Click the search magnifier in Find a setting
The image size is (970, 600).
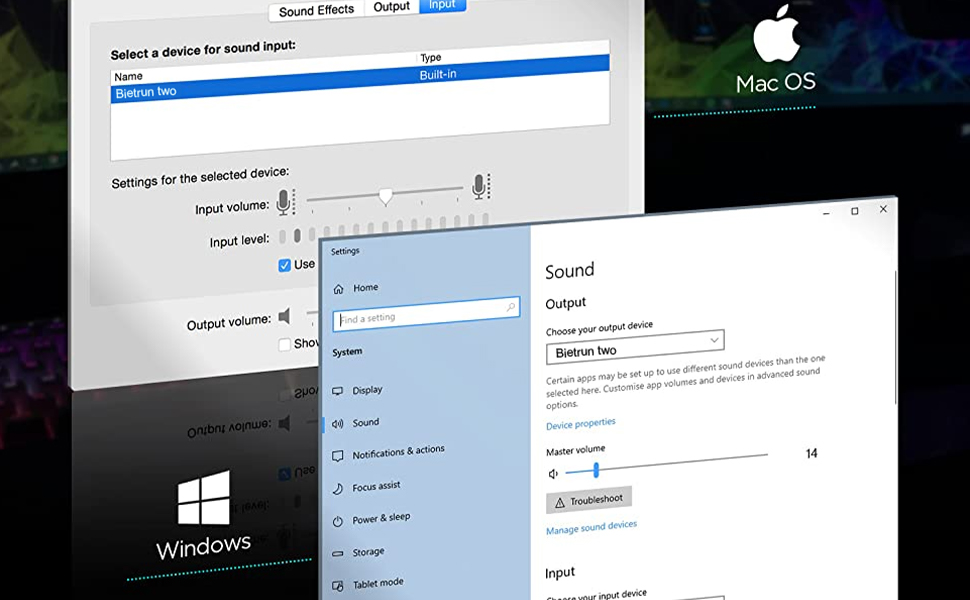coord(511,308)
